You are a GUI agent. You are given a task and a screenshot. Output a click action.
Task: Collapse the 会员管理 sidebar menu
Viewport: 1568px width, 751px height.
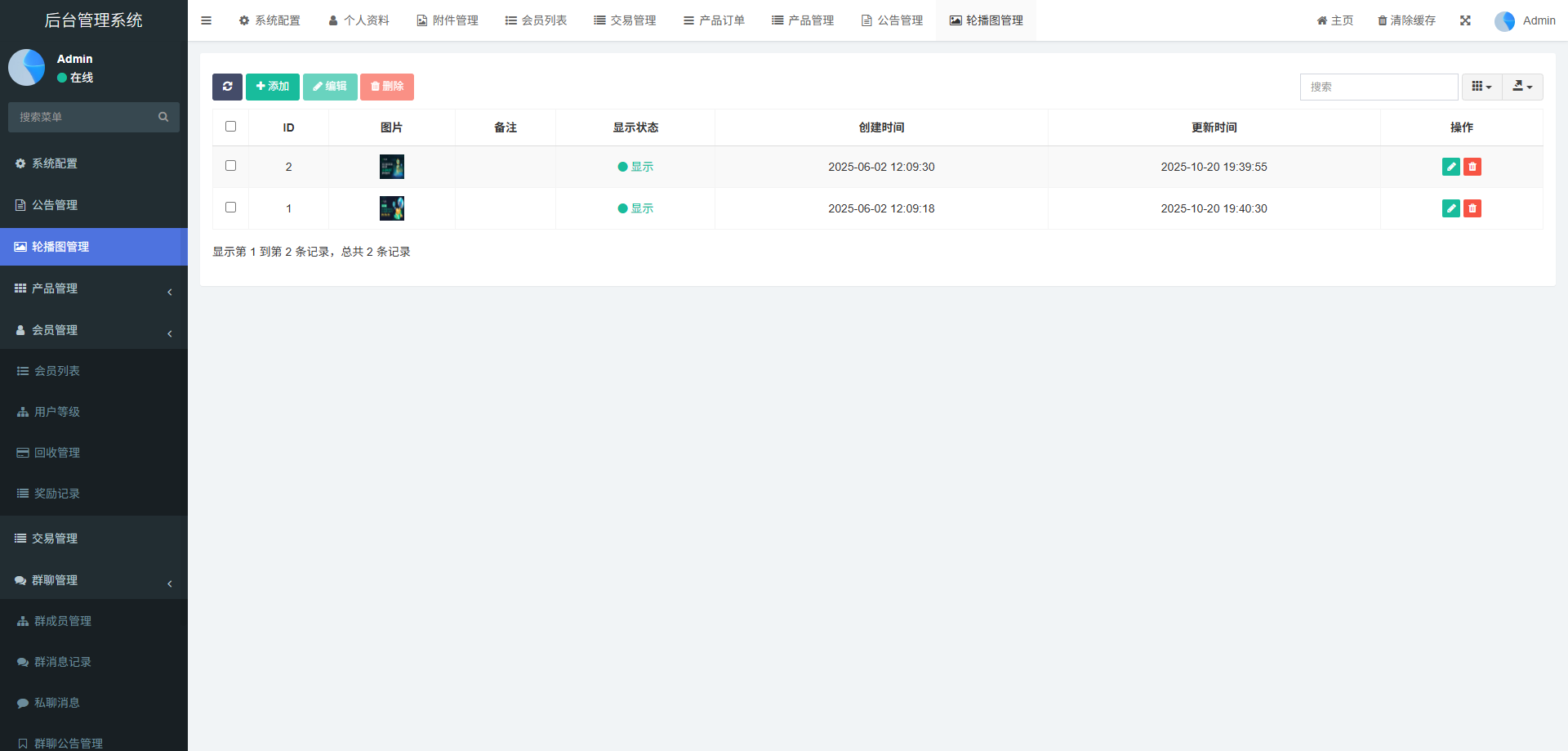tap(94, 330)
